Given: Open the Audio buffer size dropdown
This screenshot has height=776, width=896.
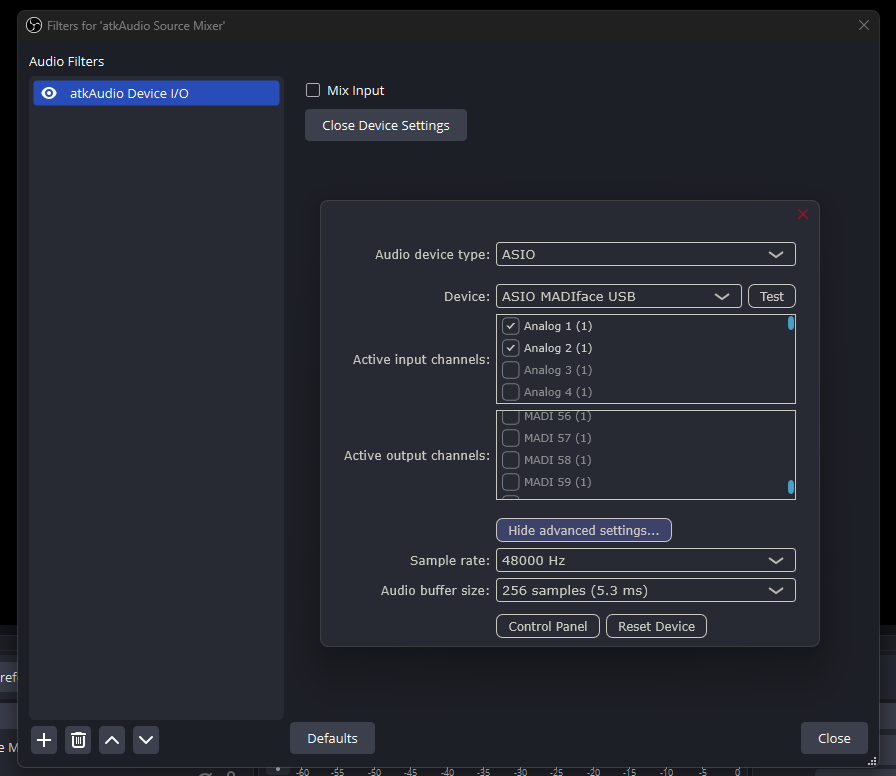Looking at the screenshot, I should [x=645, y=590].
